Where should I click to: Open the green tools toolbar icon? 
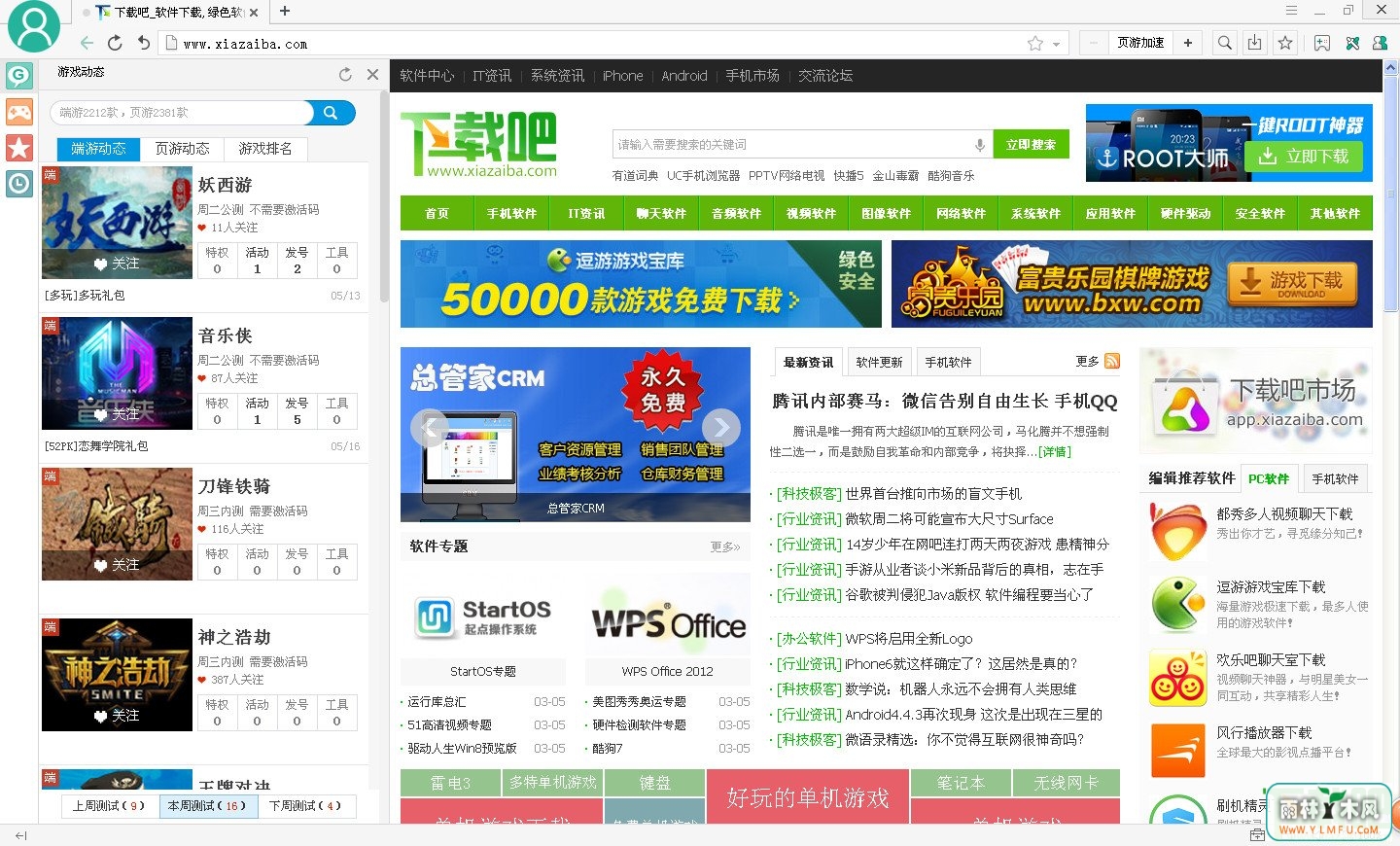pyautogui.click(x=1352, y=43)
